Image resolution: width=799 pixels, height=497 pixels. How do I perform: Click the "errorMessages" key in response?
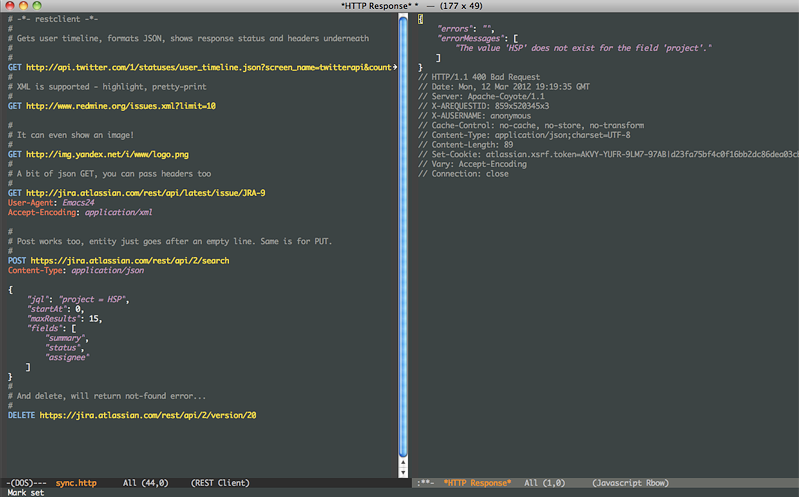coord(469,38)
